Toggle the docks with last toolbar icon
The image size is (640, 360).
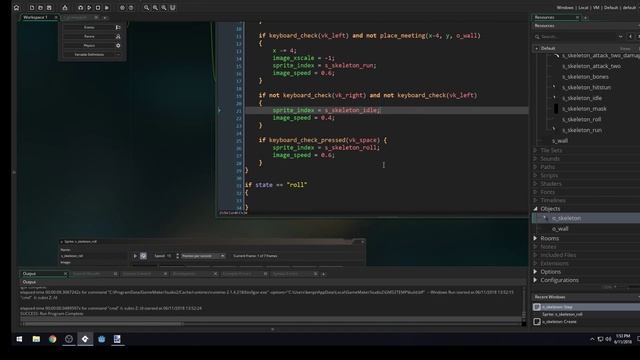pos(173,8)
